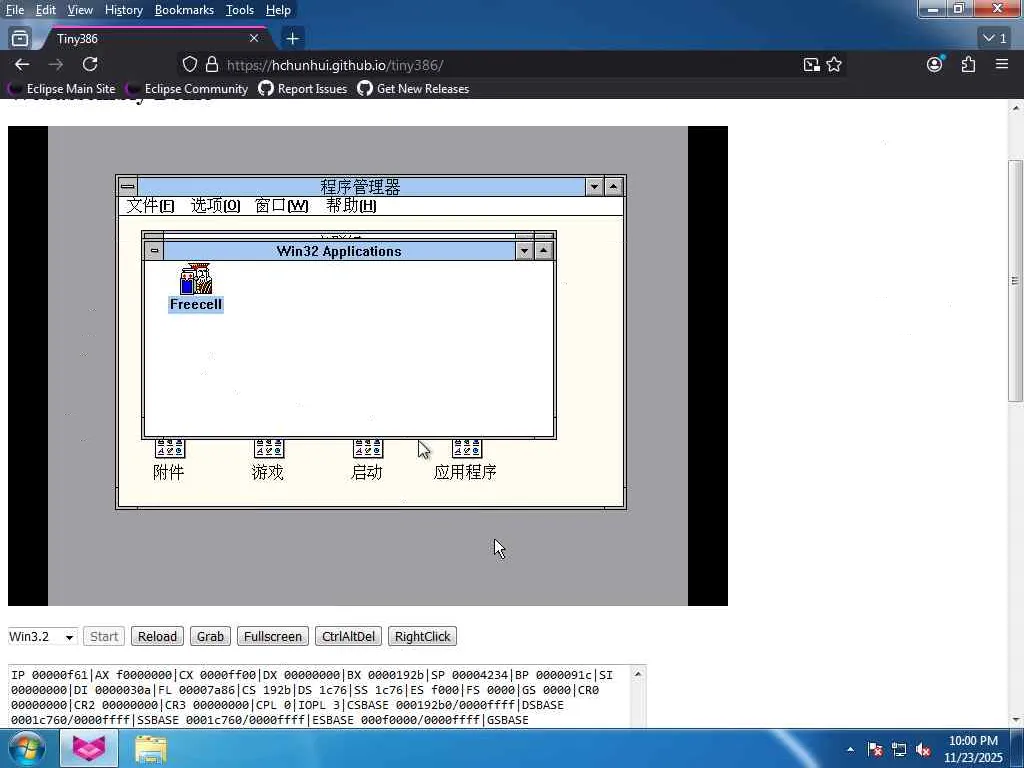Expand the list all tabs dropdown

995,39
